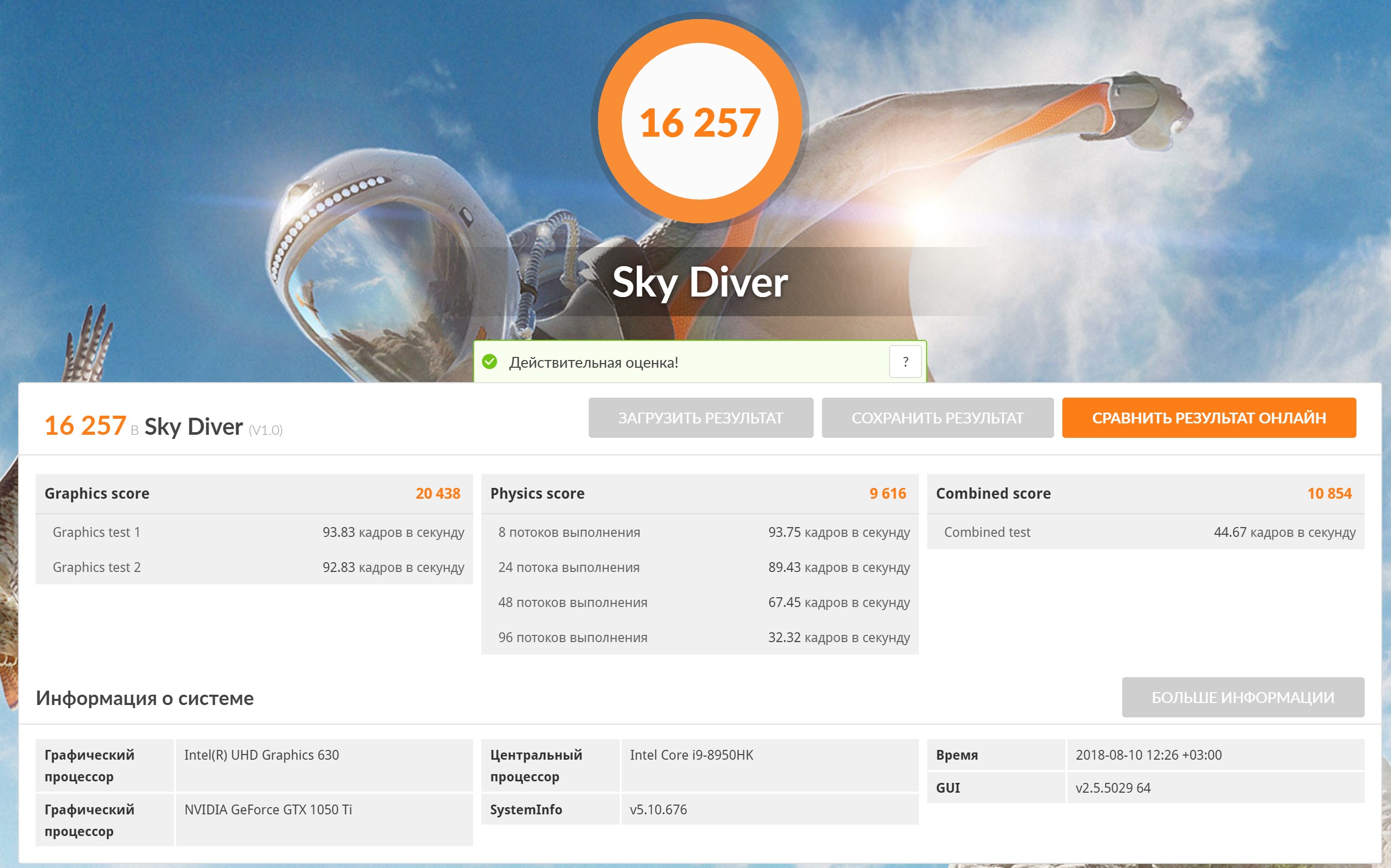Image resolution: width=1391 pixels, height=868 pixels.
Task: Click the Graphics score value 20 438
Action: [x=438, y=494]
